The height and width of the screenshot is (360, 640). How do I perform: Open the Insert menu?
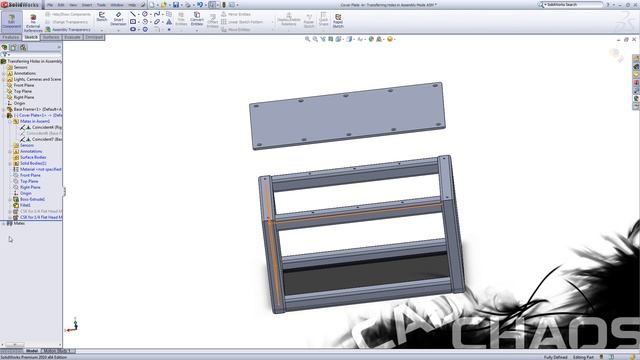87,5
